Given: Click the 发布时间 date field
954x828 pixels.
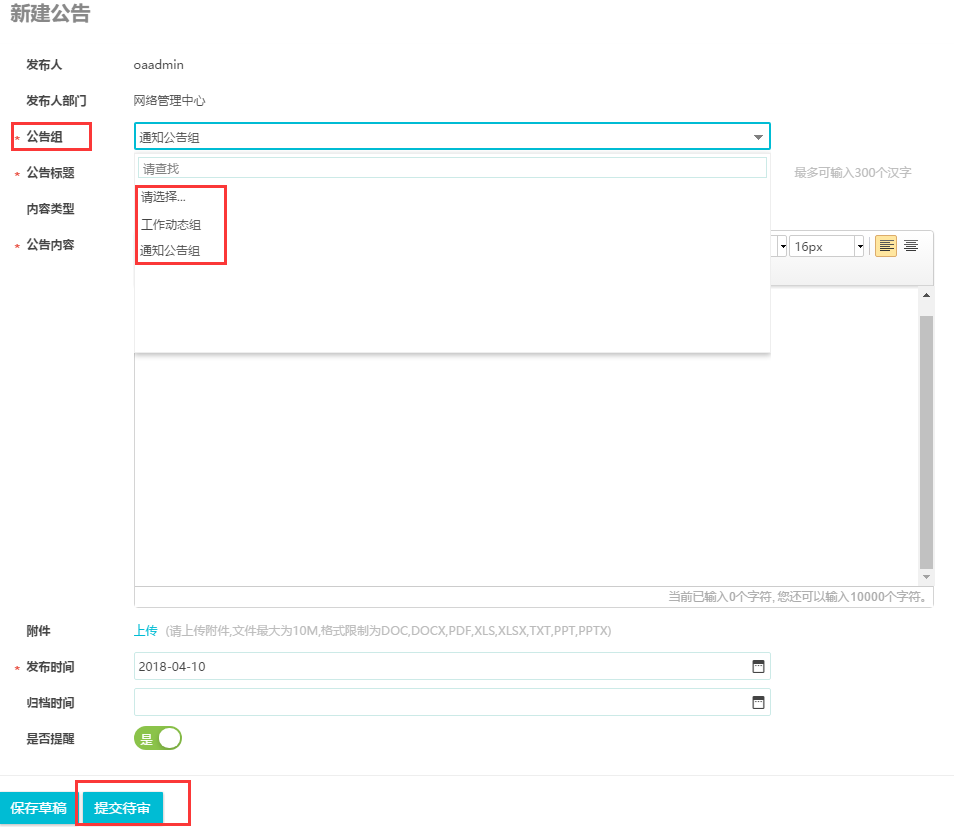Looking at the screenshot, I should (x=452, y=666).
